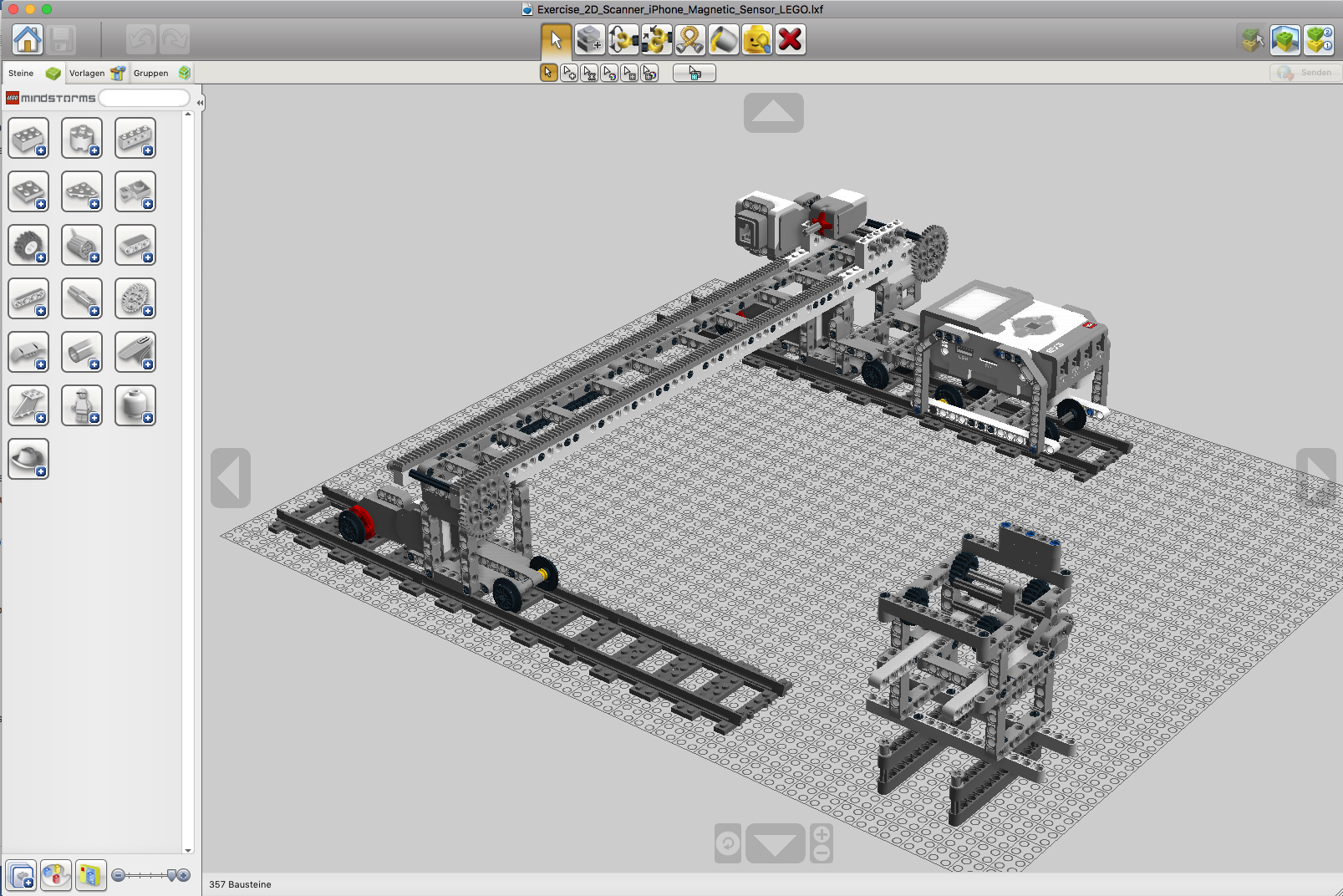Choose the Flex tool
1343x896 pixels.
[x=690, y=39]
